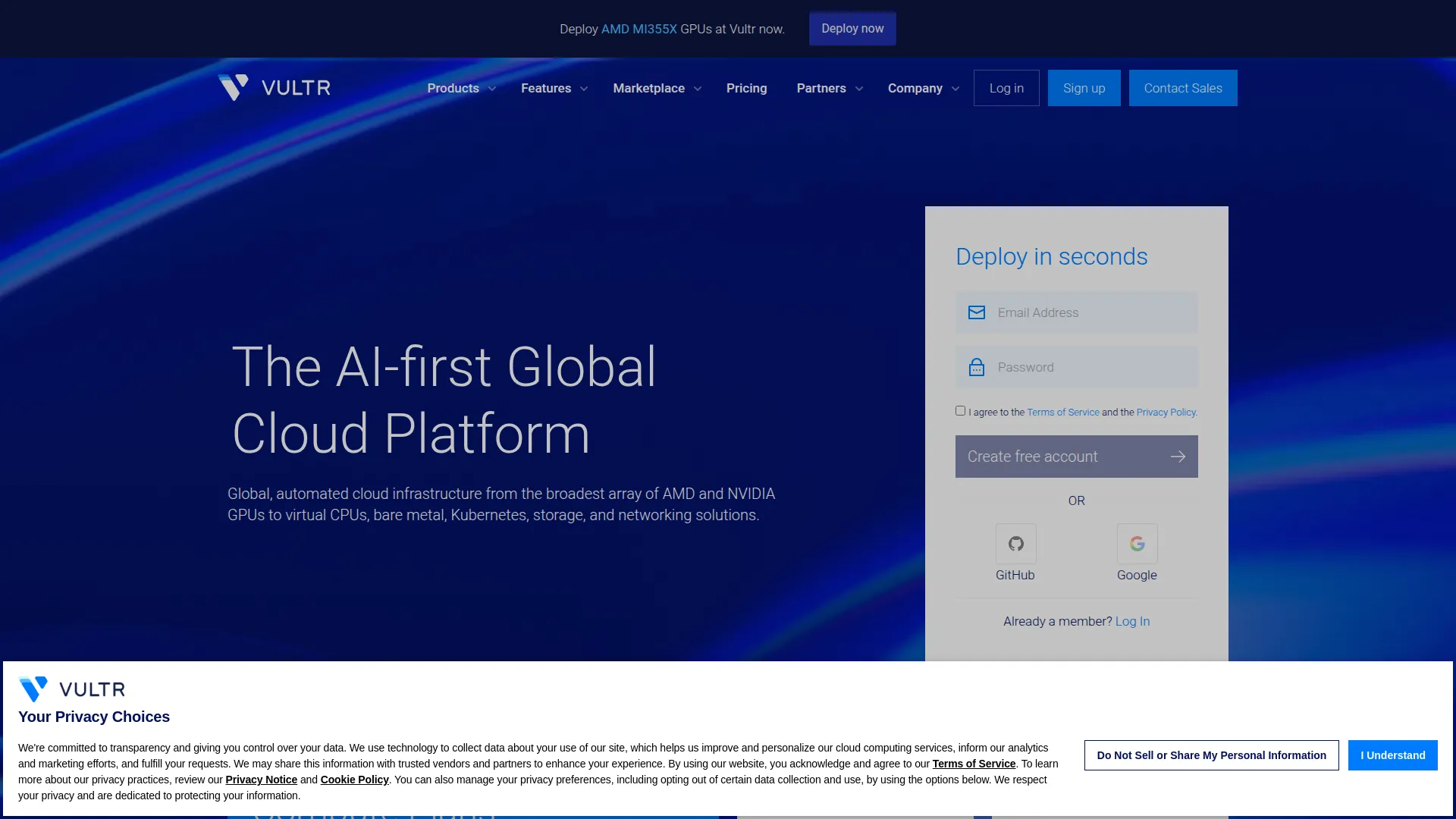
Task: Select the Your Privacy Choices heading
Action: (94, 717)
